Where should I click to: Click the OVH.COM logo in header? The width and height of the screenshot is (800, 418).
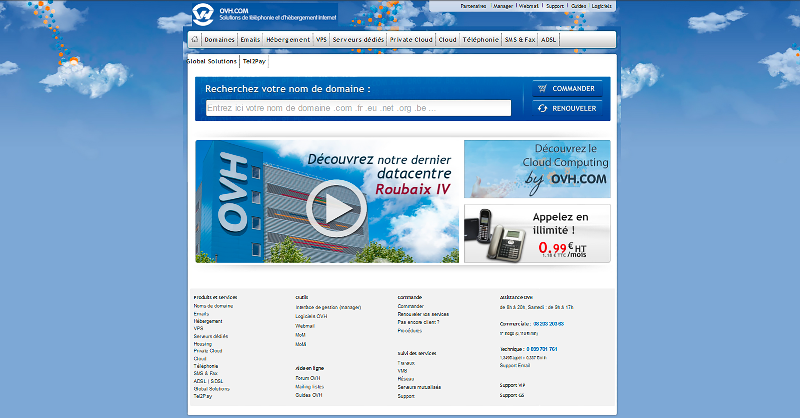[x=265, y=14]
